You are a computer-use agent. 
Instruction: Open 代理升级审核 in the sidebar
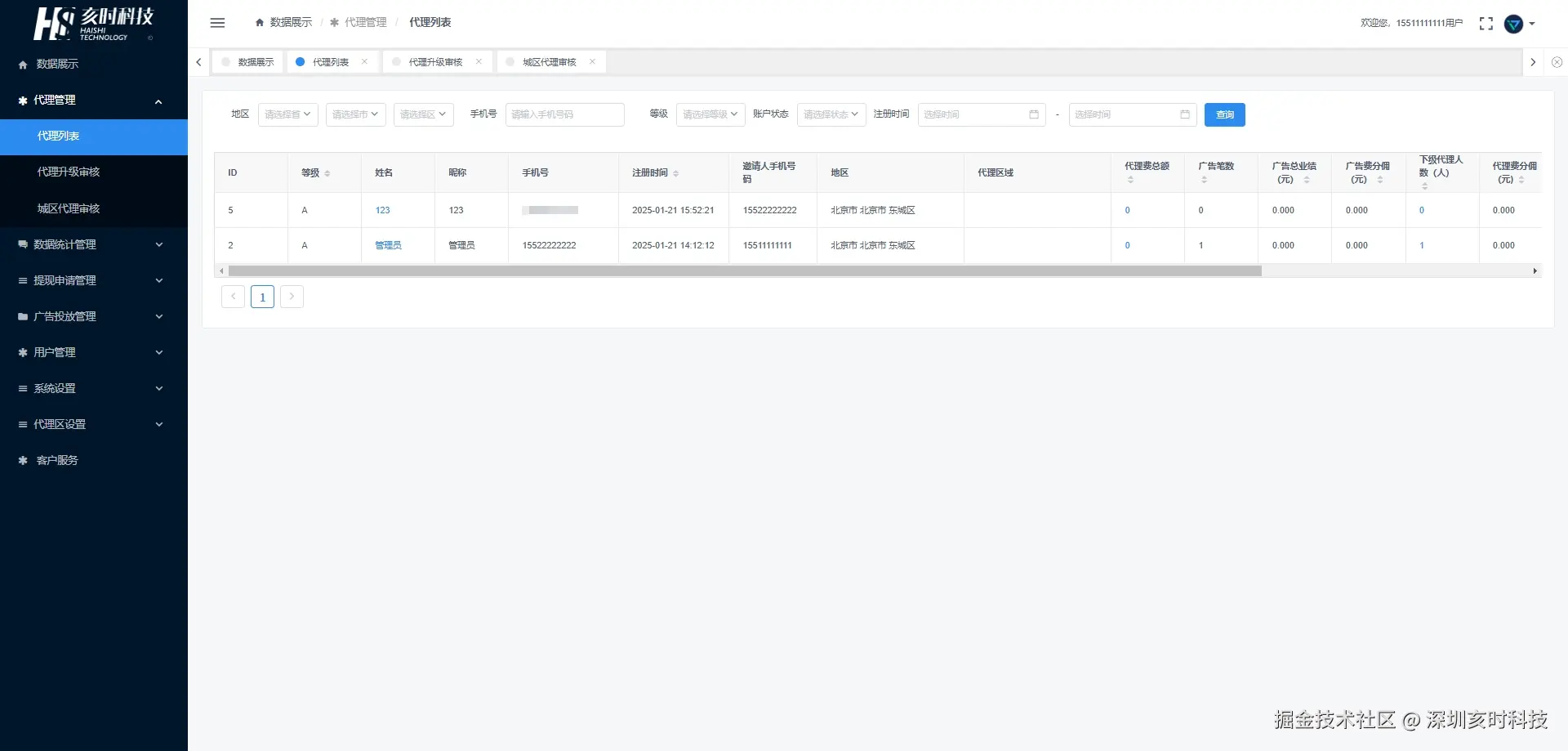(94, 172)
